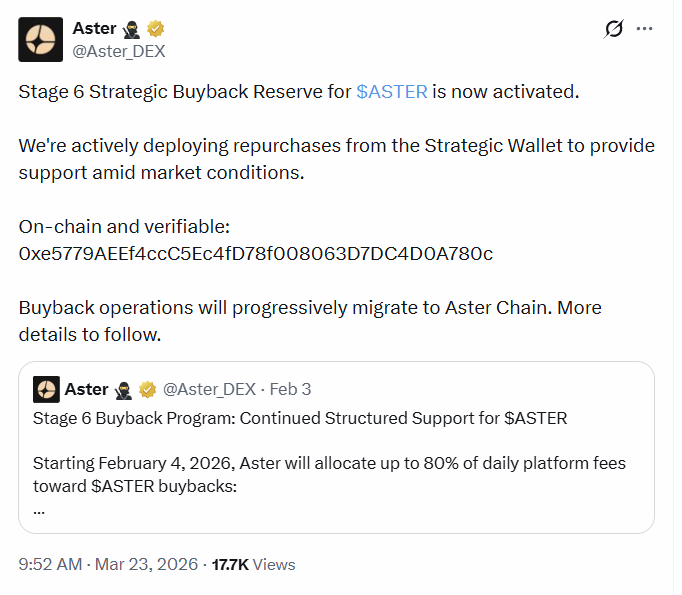Click the small avatar in quoted post
The image size is (682, 595).
46,388
